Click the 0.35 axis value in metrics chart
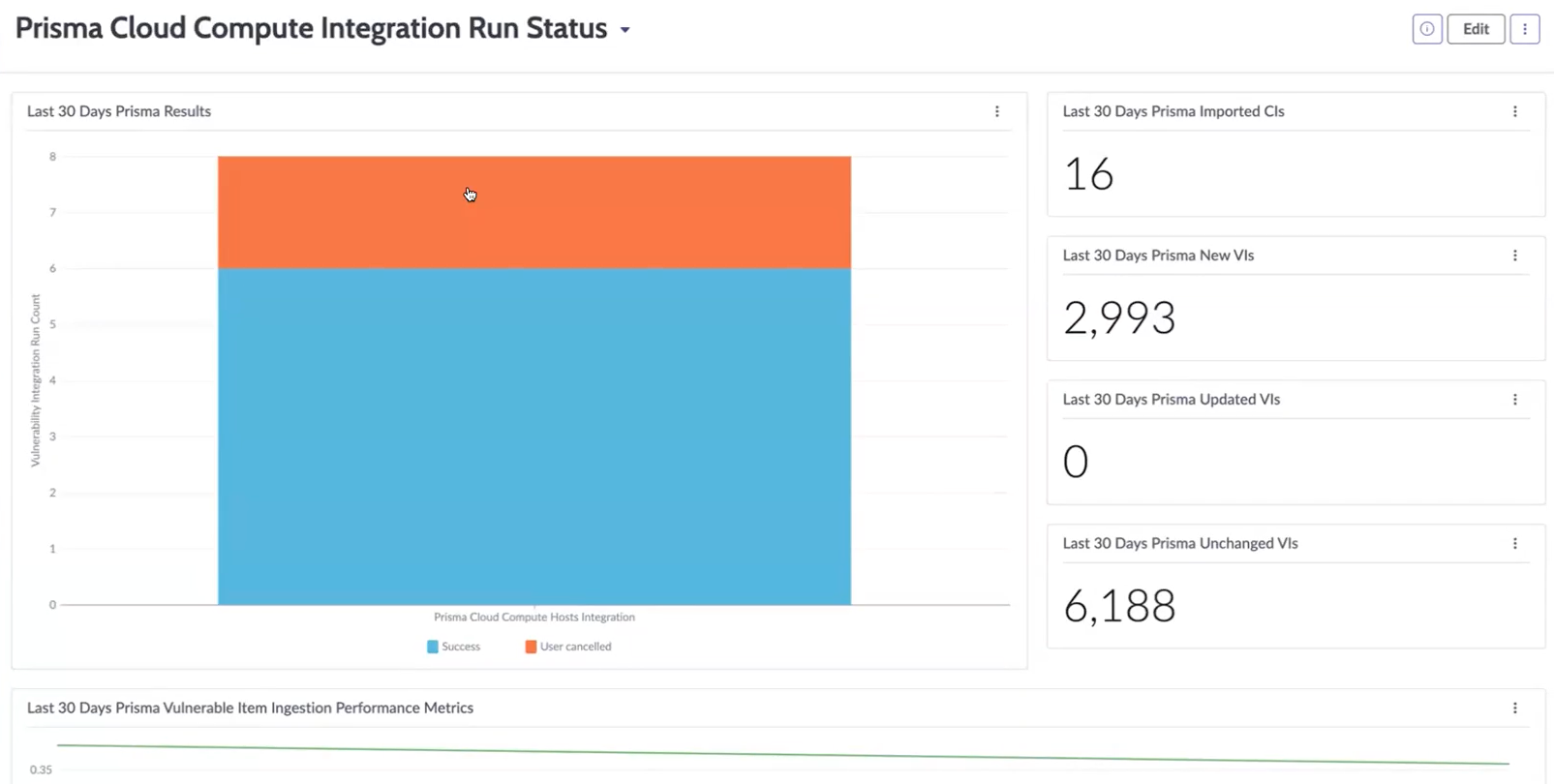The width and height of the screenshot is (1554, 784). [41, 770]
